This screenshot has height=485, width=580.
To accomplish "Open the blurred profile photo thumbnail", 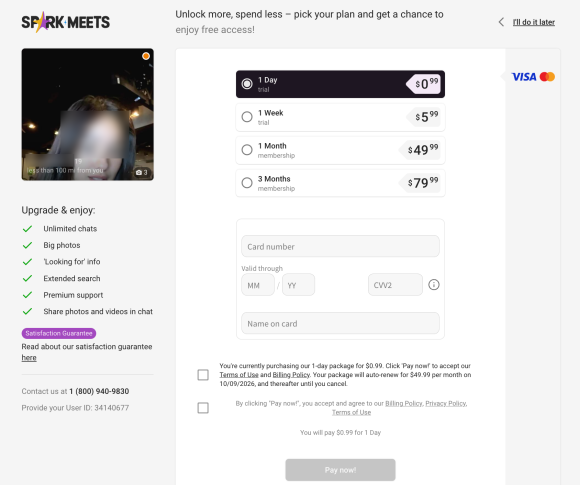I will pos(88,114).
